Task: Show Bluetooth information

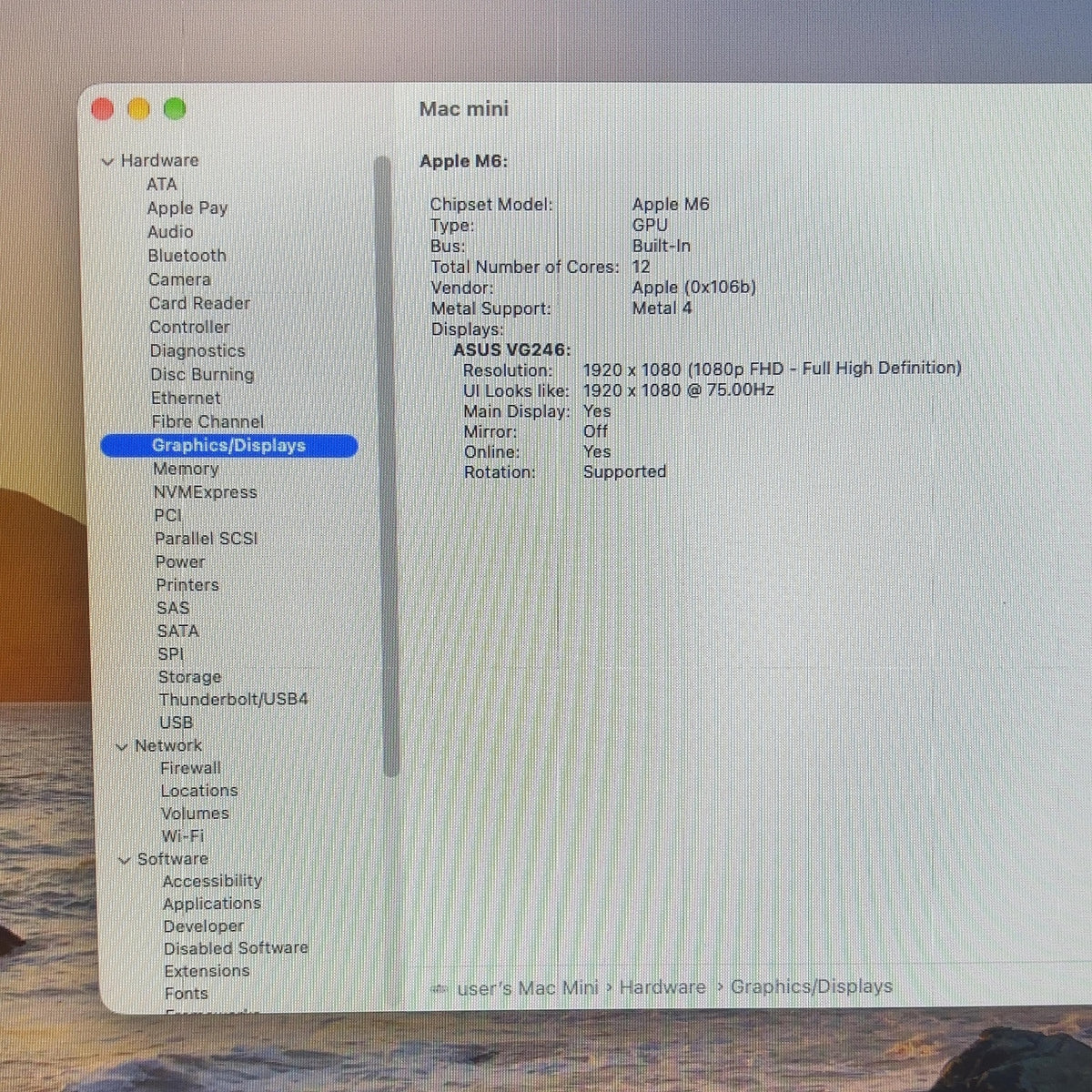Action: 187,255
